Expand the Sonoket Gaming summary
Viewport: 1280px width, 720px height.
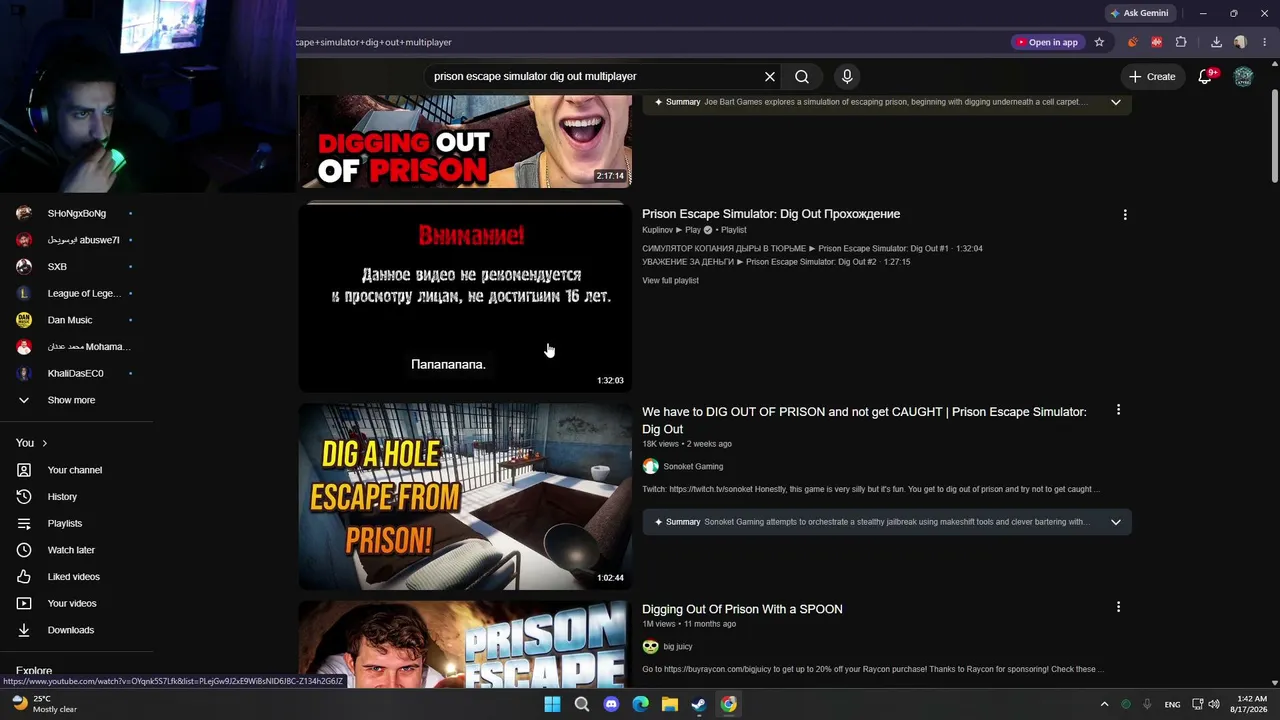click(x=1116, y=522)
